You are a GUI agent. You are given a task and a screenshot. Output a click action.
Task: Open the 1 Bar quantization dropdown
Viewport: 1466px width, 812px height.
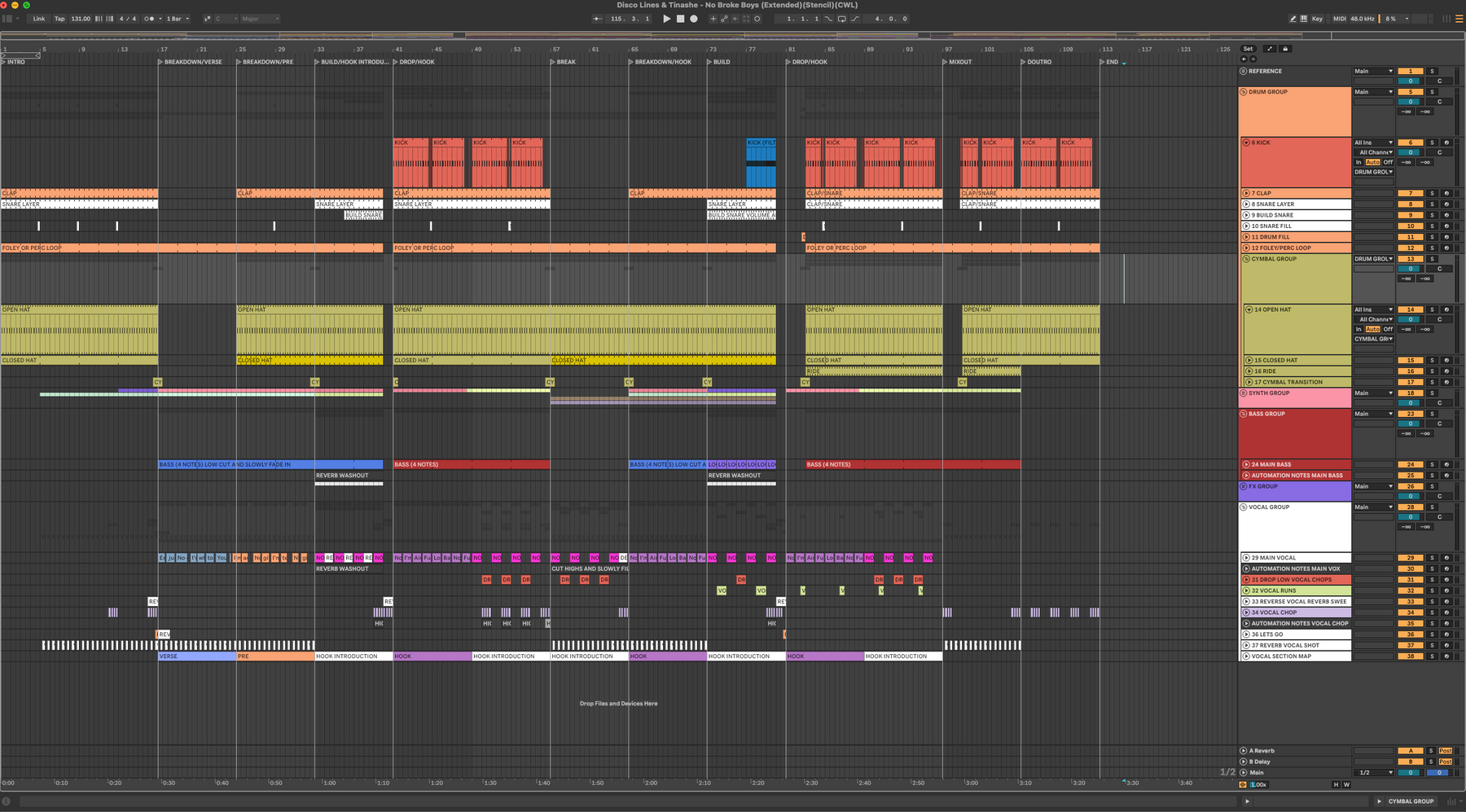click(178, 19)
